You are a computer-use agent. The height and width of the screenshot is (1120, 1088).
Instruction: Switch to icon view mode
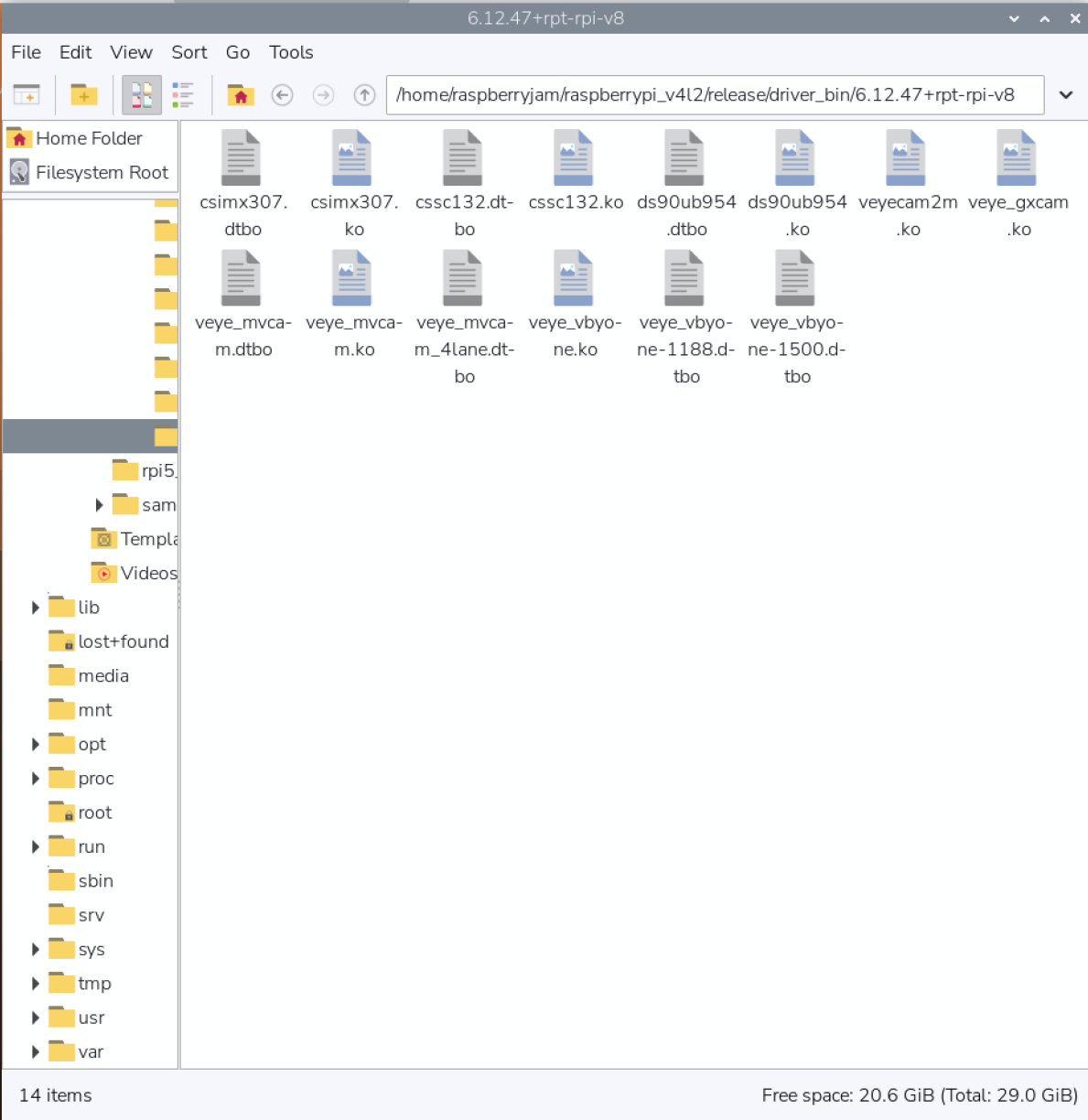point(142,95)
